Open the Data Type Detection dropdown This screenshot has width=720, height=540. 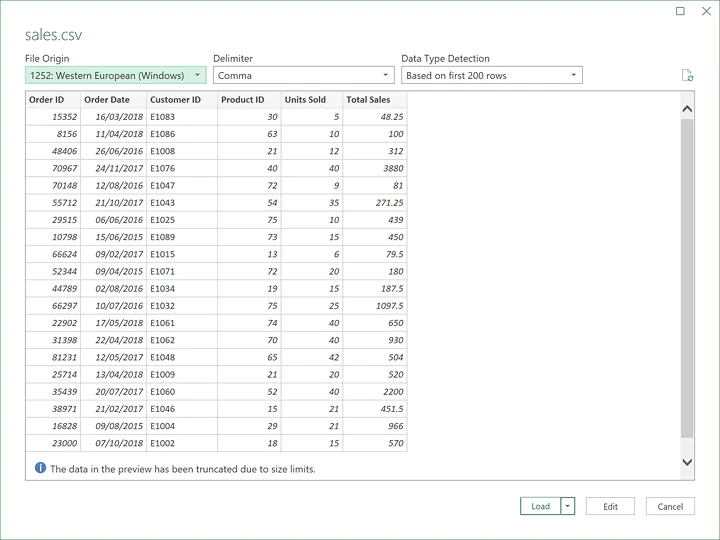coord(492,75)
